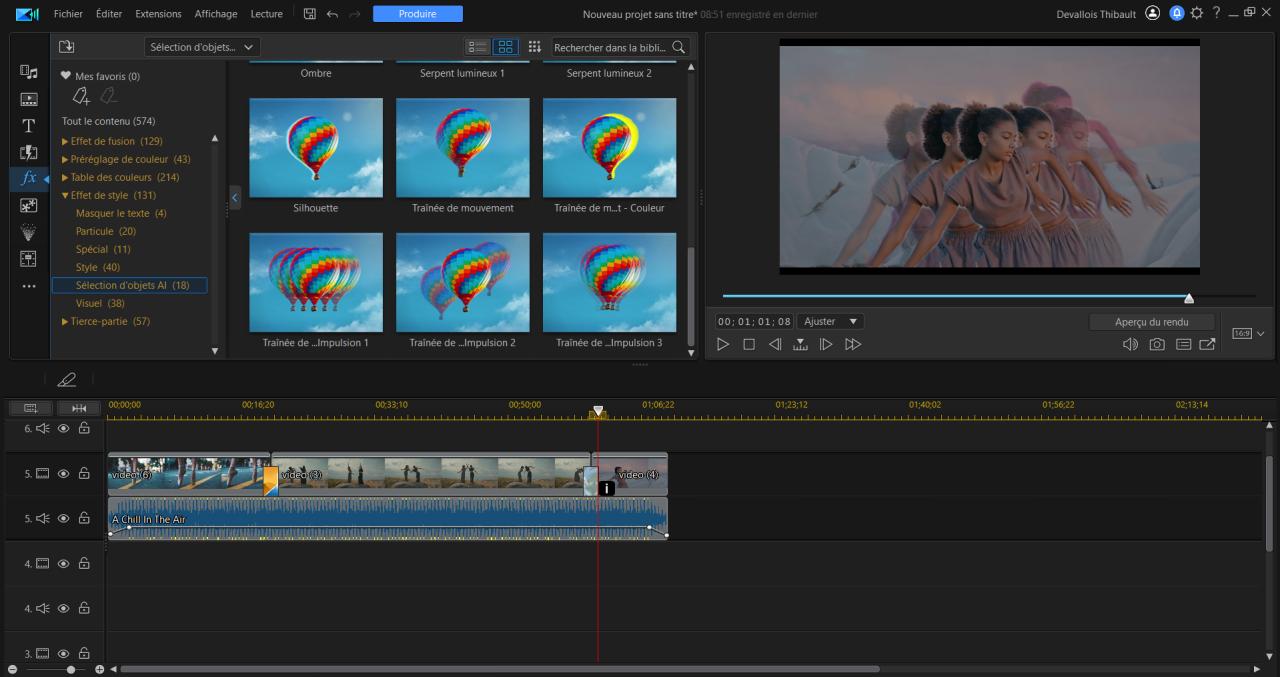The image size is (1280, 677).
Task: Click the Produire button
Action: 417,14
